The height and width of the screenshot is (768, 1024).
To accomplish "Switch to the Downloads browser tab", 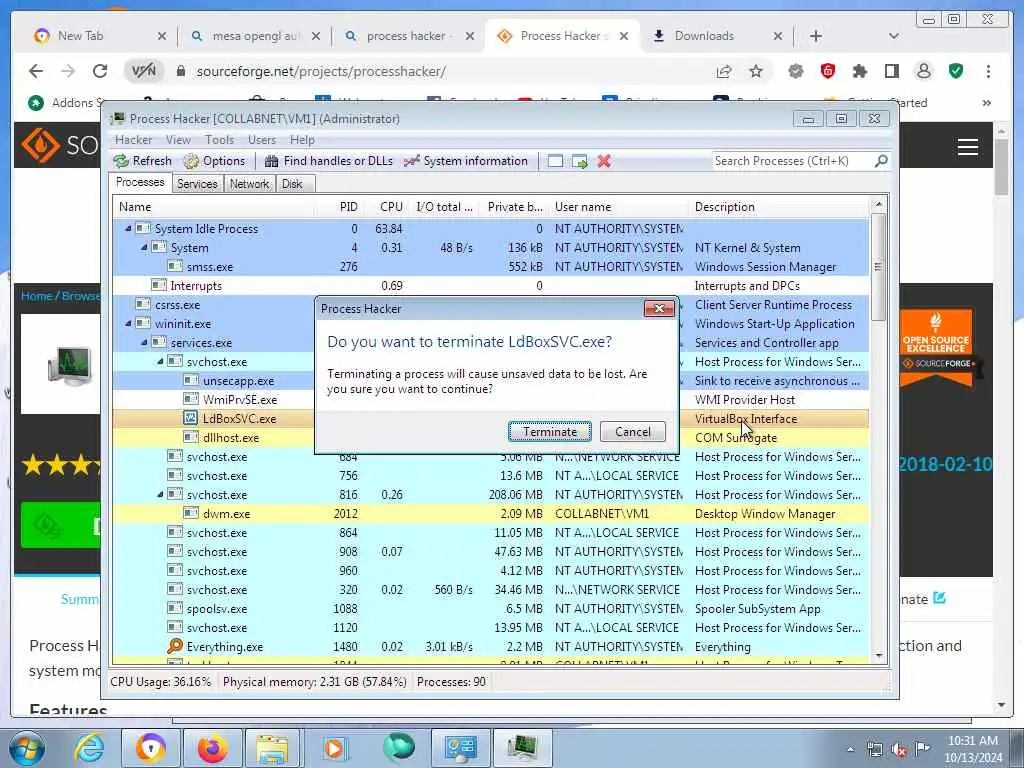I will [x=717, y=36].
